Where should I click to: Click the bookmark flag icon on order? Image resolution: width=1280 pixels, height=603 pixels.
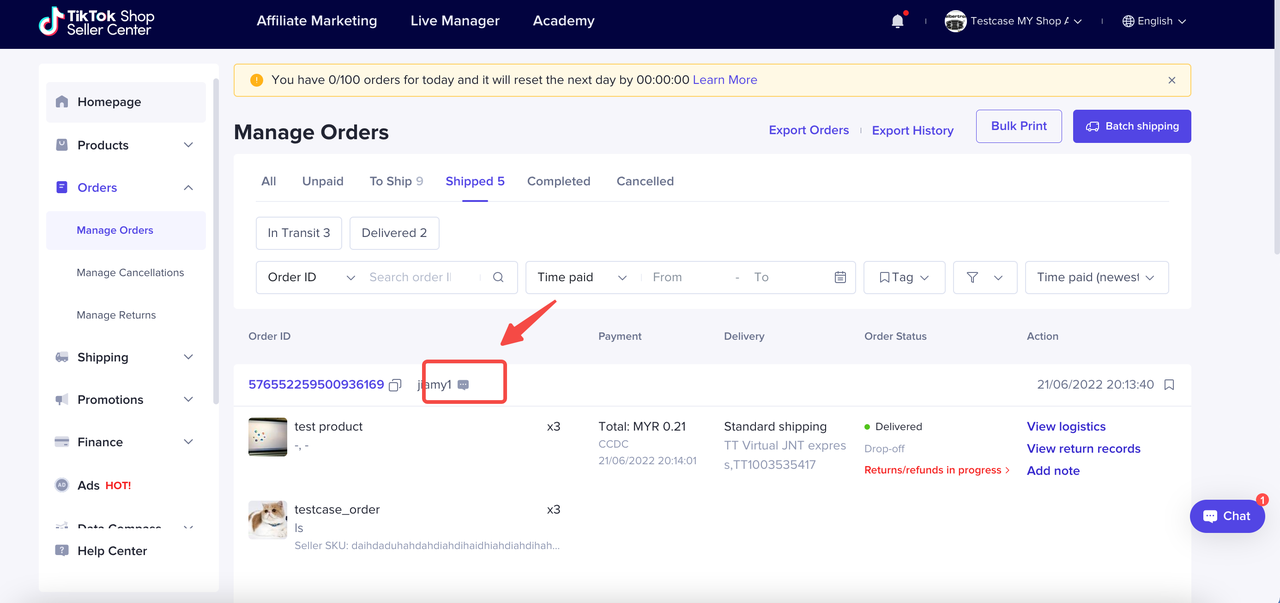click(1169, 385)
